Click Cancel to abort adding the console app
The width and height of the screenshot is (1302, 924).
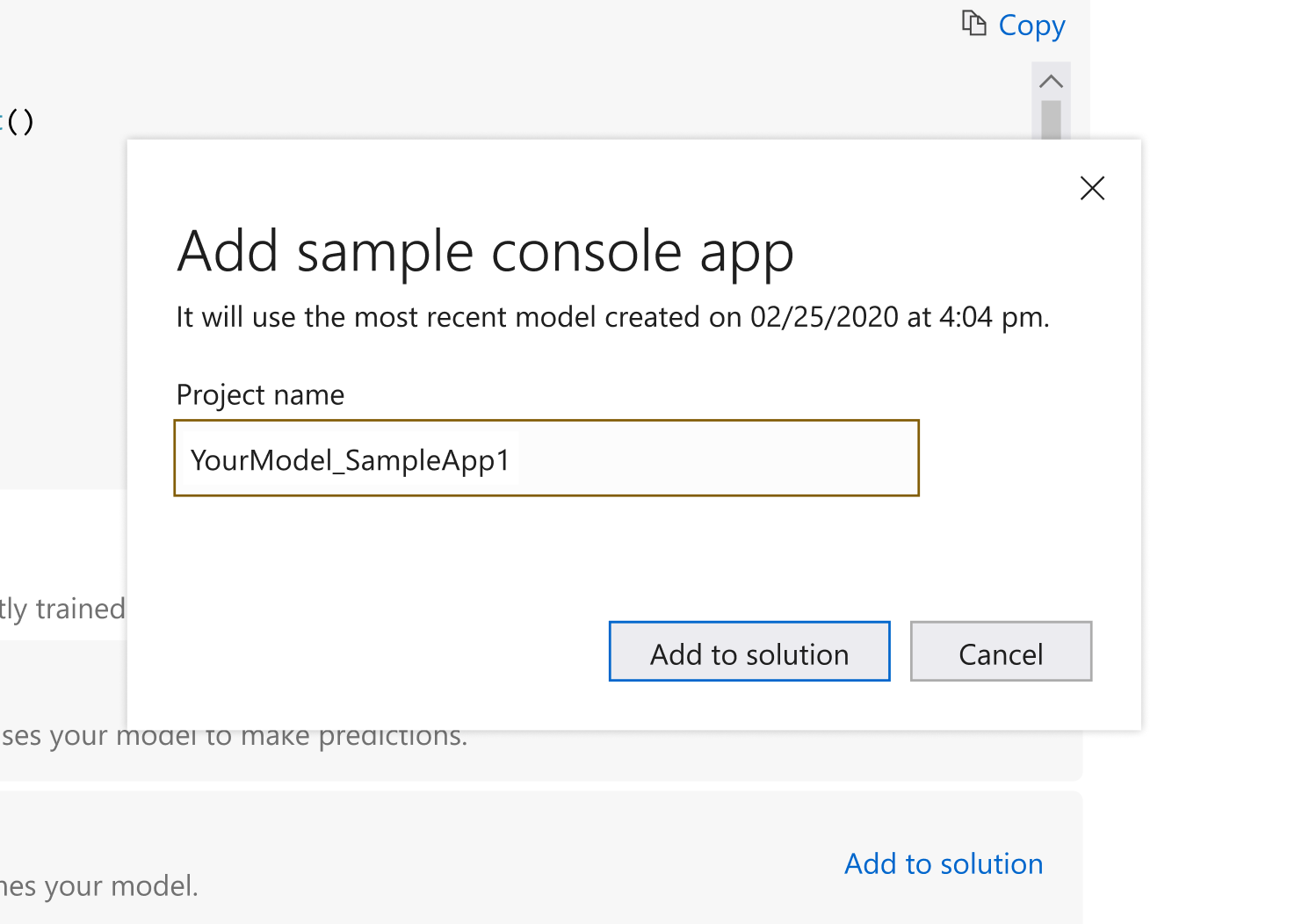point(1001,652)
